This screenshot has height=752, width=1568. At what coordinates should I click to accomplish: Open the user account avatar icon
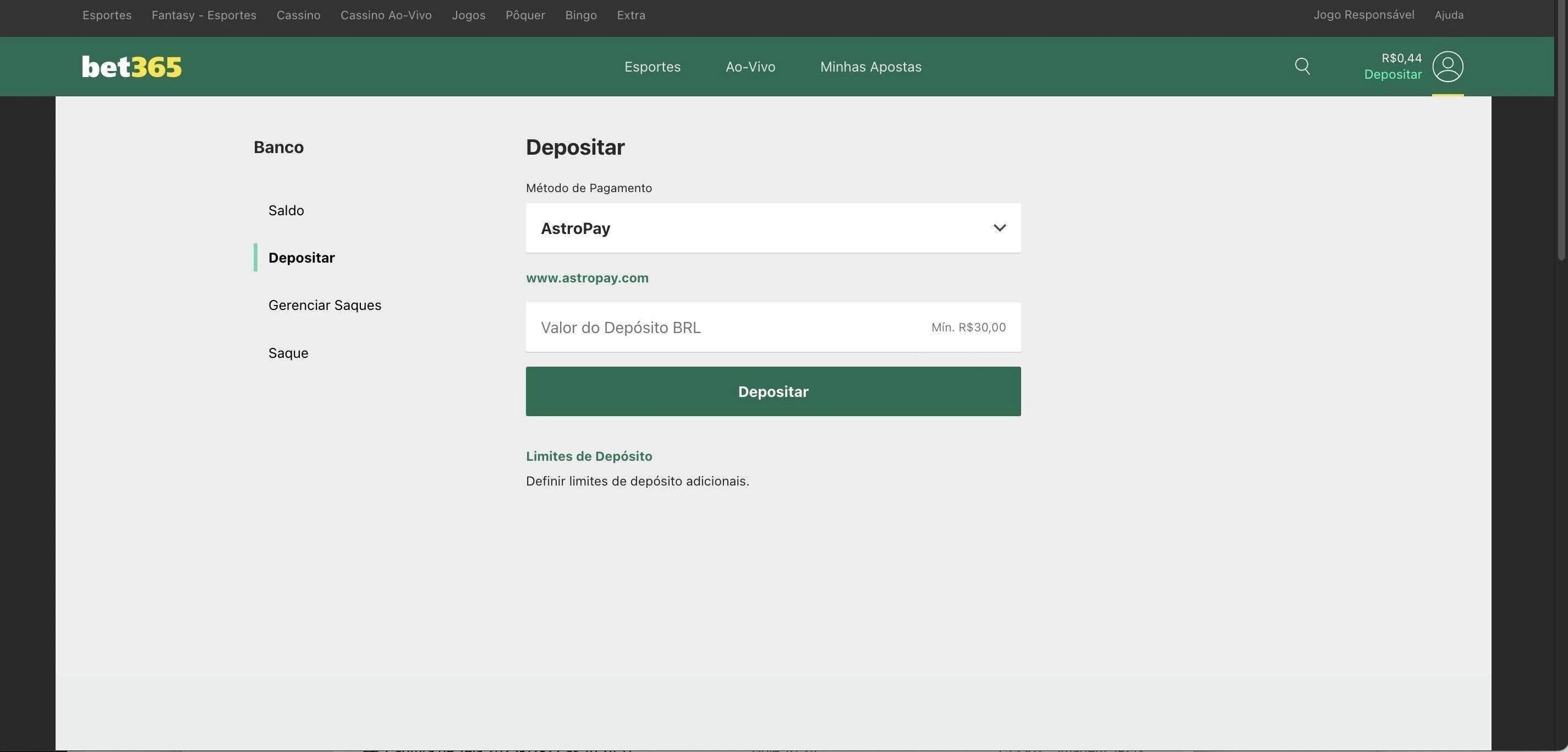1448,67
